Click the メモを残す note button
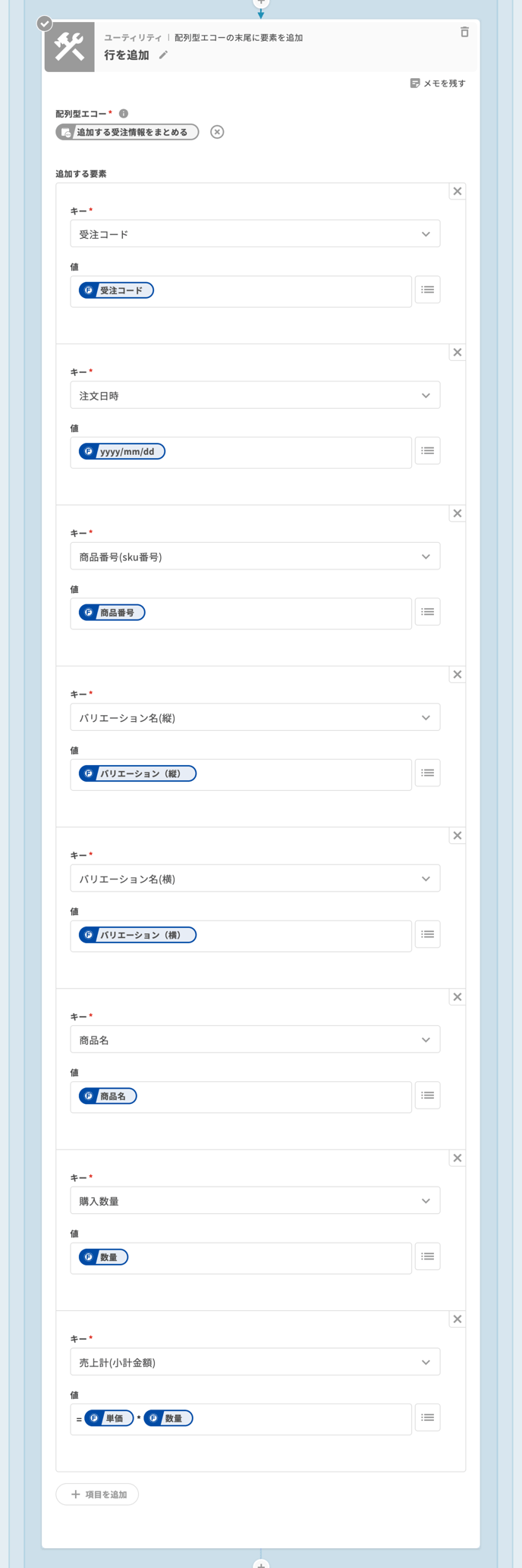Viewport: 522px width, 1568px height. [x=438, y=83]
